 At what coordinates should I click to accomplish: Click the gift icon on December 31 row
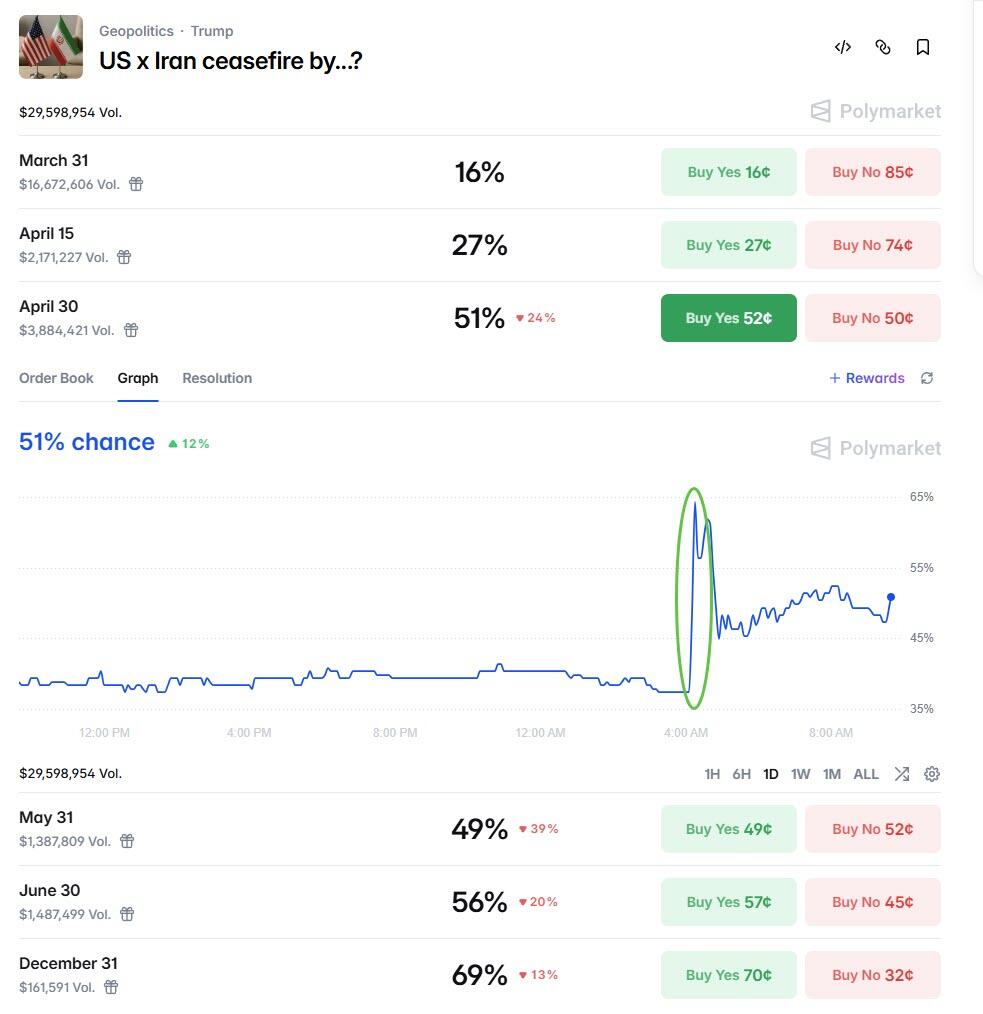(x=112, y=987)
